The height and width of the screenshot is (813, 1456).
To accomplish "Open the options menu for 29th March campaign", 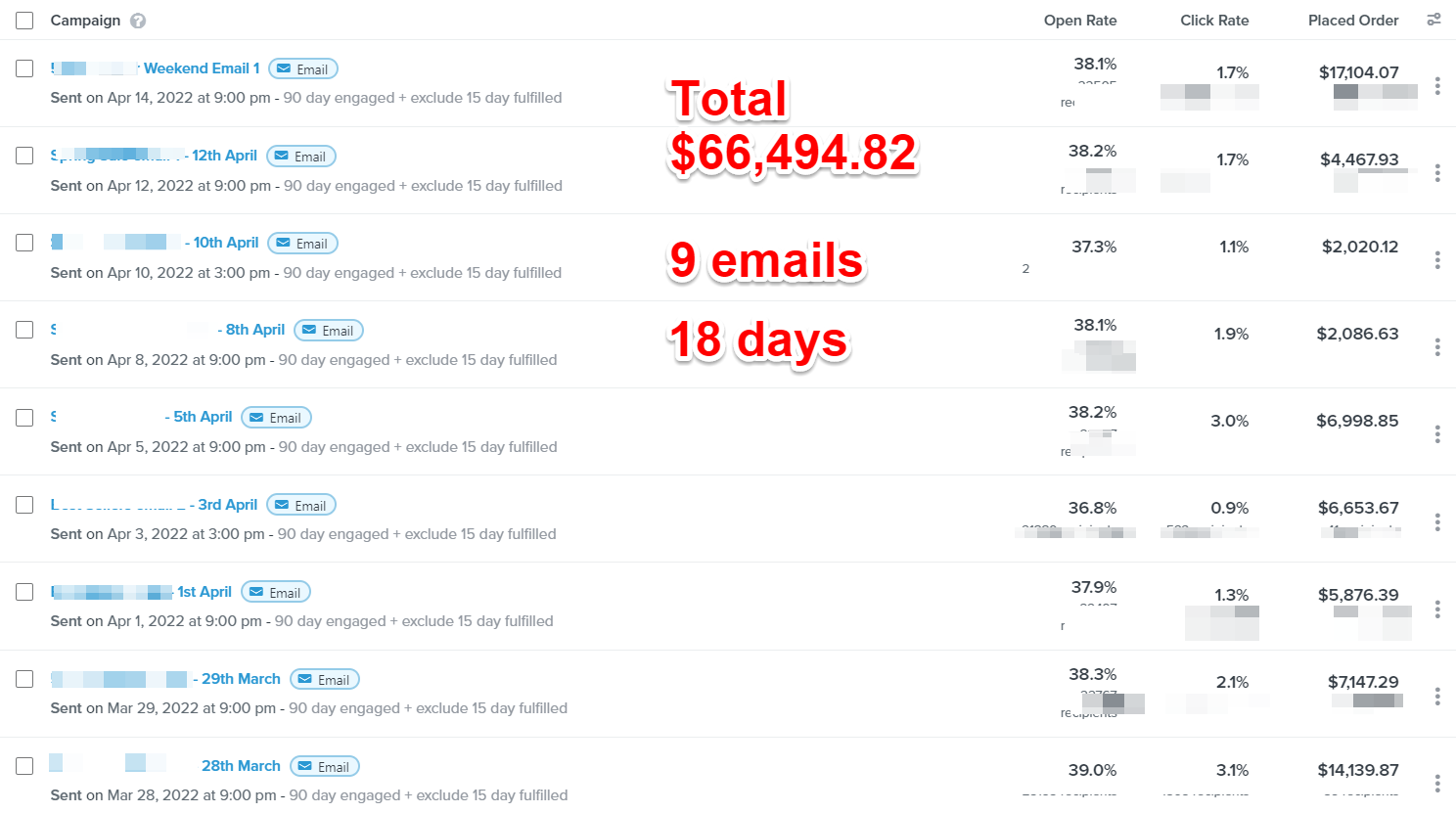I will (1436, 696).
